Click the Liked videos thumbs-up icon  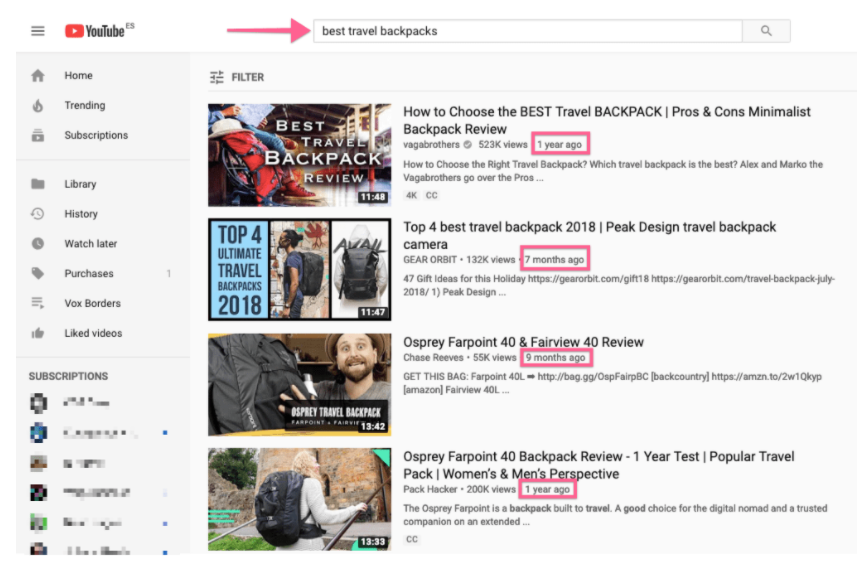pyautogui.click(x=38, y=333)
